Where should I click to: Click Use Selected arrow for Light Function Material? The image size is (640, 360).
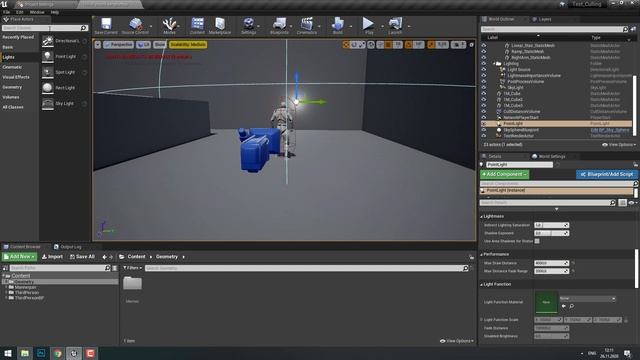(564, 306)
